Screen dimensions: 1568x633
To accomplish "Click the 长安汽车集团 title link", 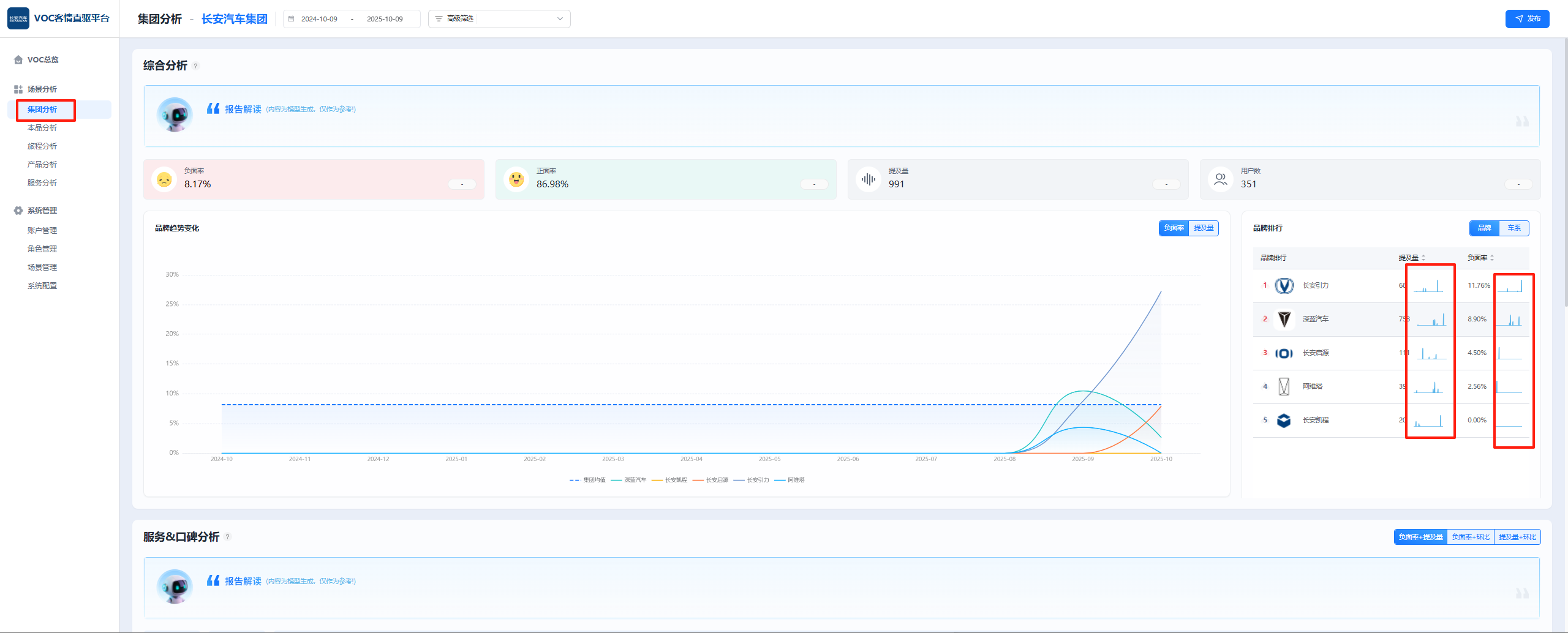I will coord(235,19).
